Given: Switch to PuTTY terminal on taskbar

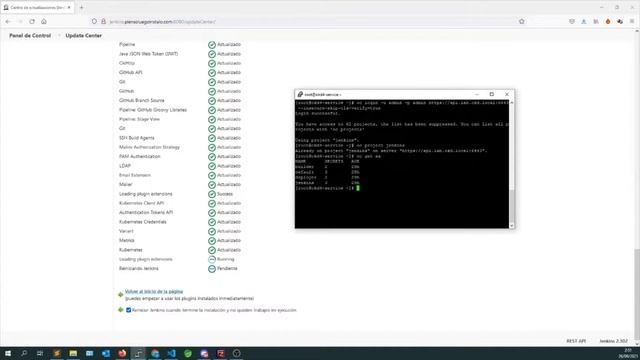Looking at the screenshot, I should (x=138, y=353).
